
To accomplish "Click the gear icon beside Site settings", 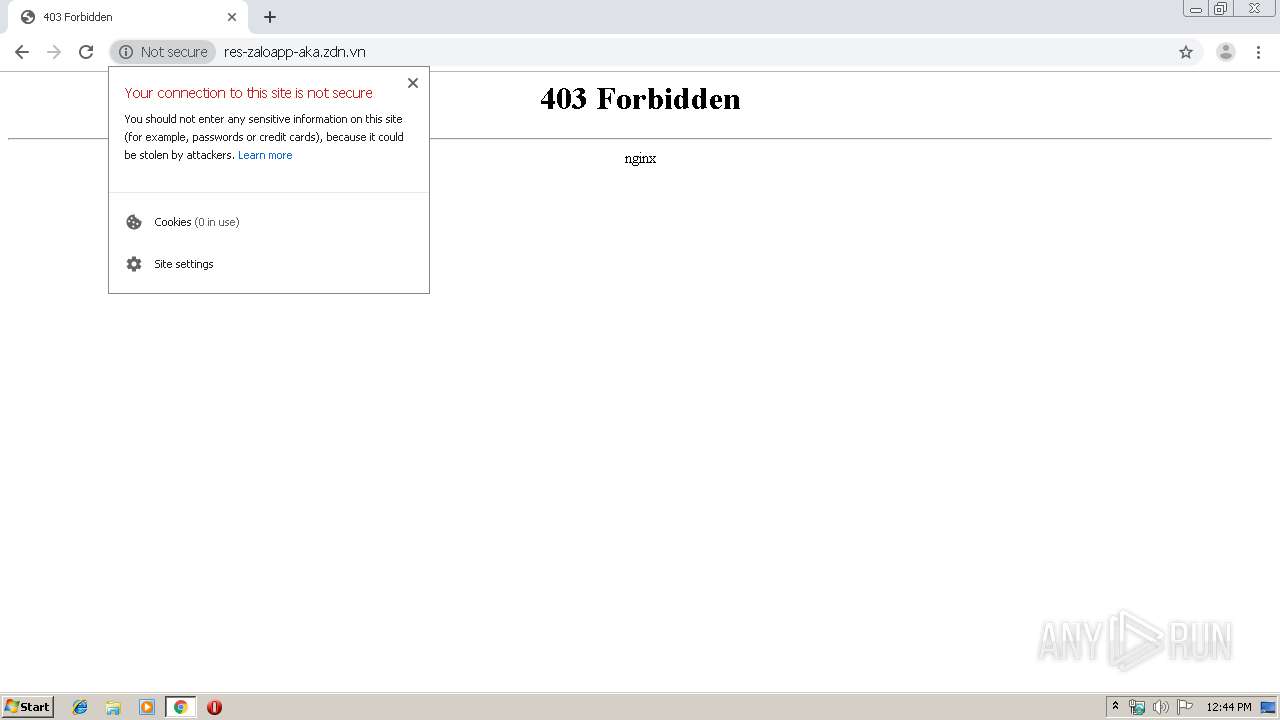I will [x=134, y=264].
